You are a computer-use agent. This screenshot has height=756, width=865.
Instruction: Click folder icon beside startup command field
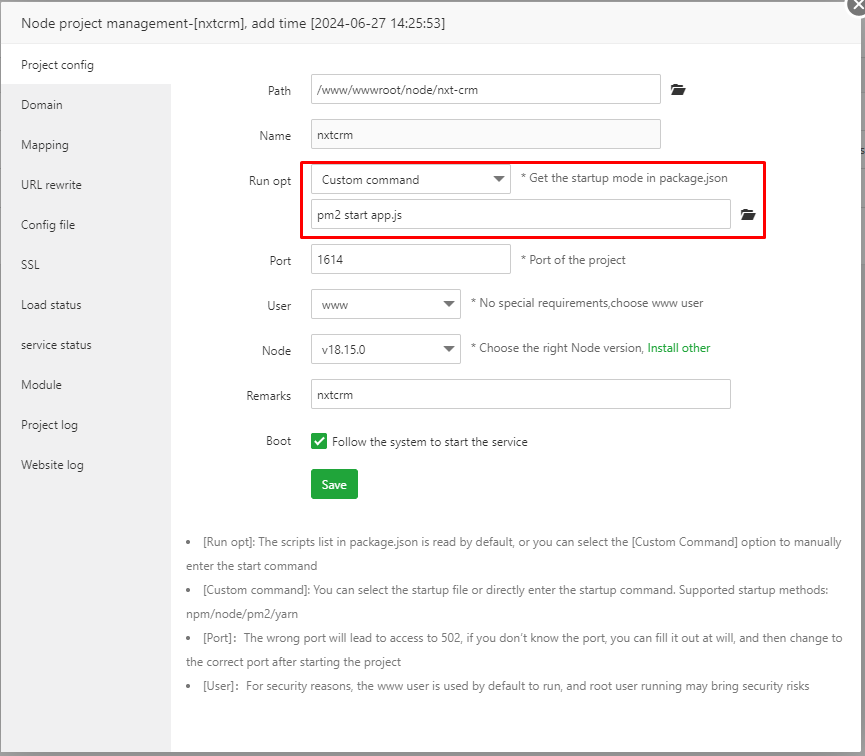747,215
